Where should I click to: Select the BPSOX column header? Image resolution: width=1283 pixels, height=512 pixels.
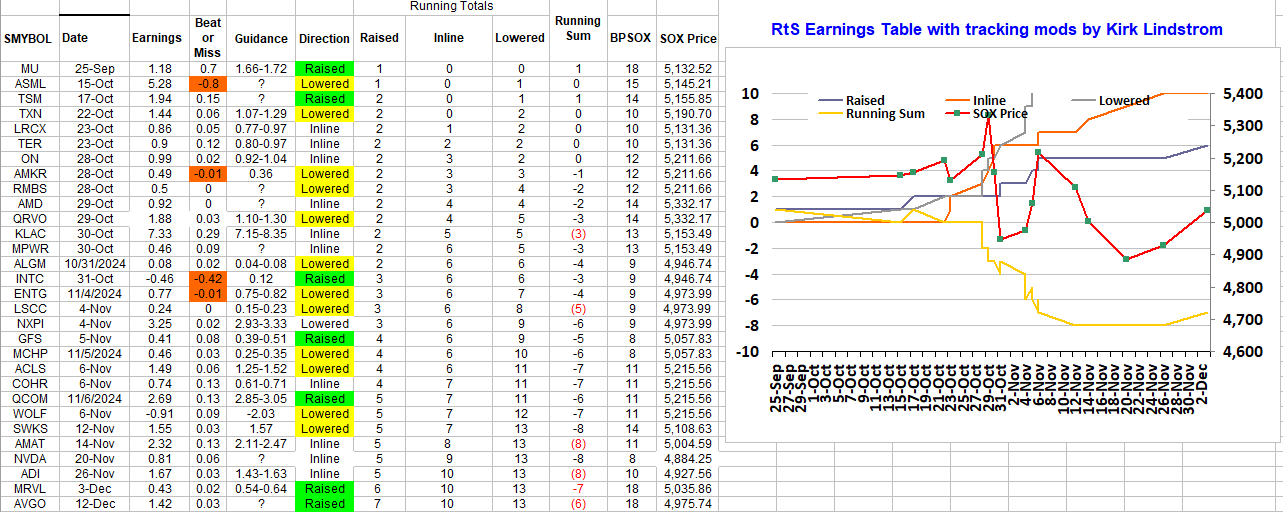[630, 38]
